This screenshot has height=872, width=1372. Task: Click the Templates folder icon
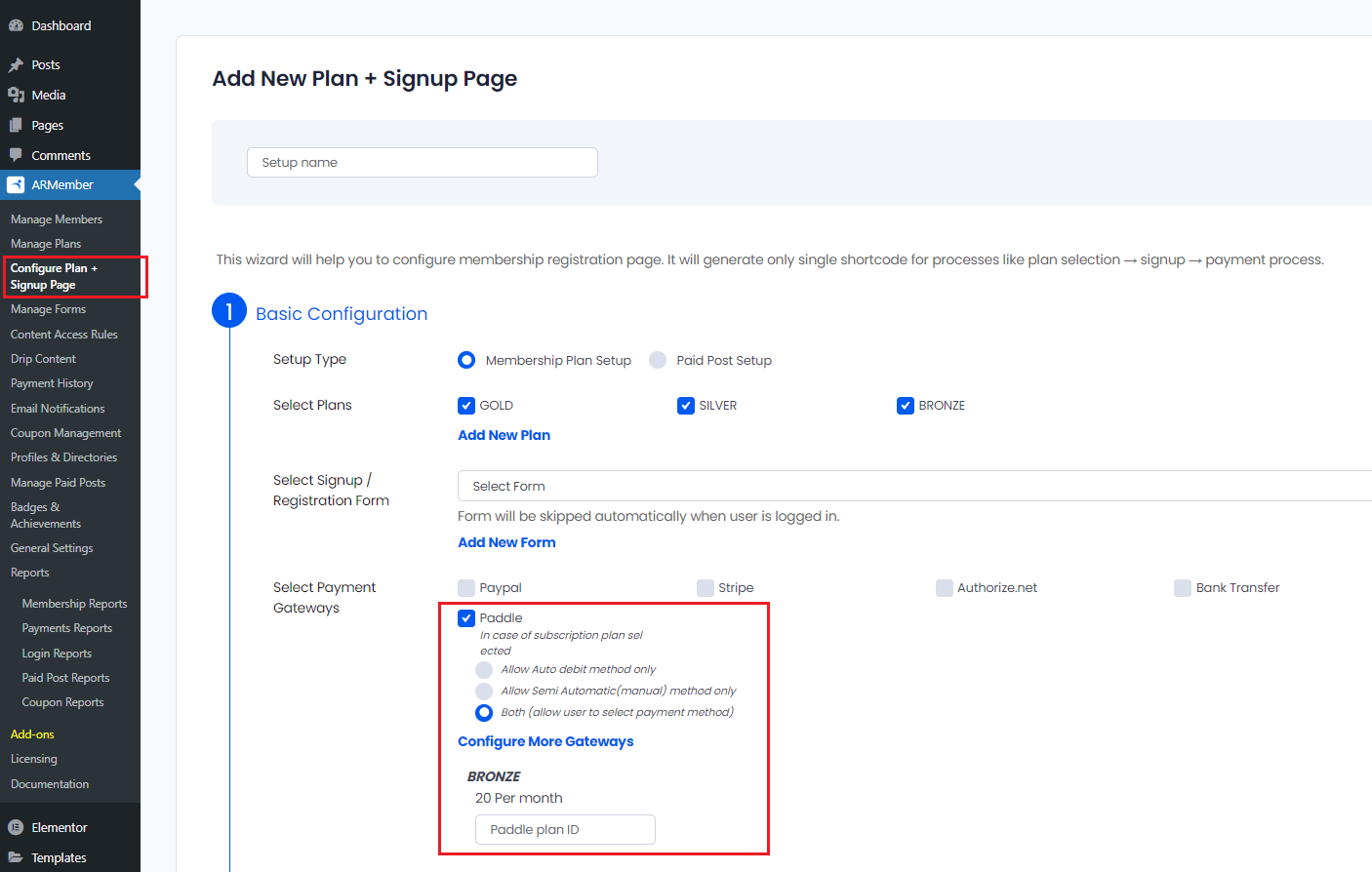[x=16, y=857]
